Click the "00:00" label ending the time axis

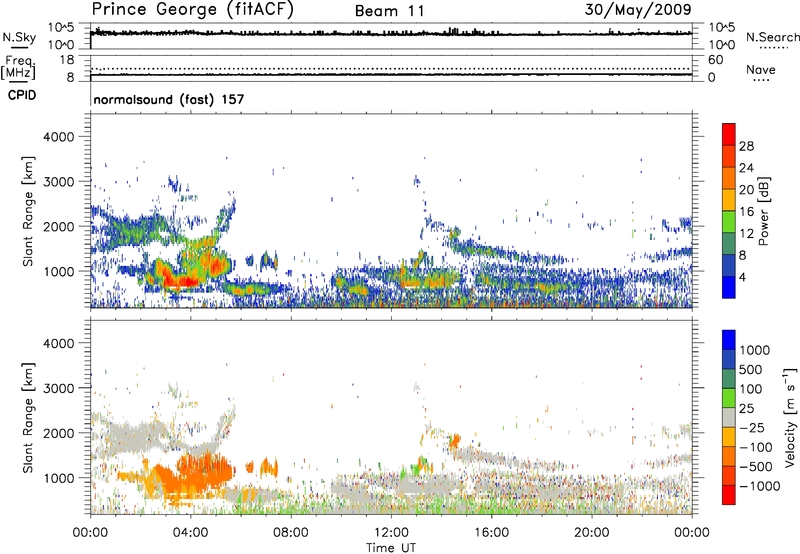[x=692, y=533]
